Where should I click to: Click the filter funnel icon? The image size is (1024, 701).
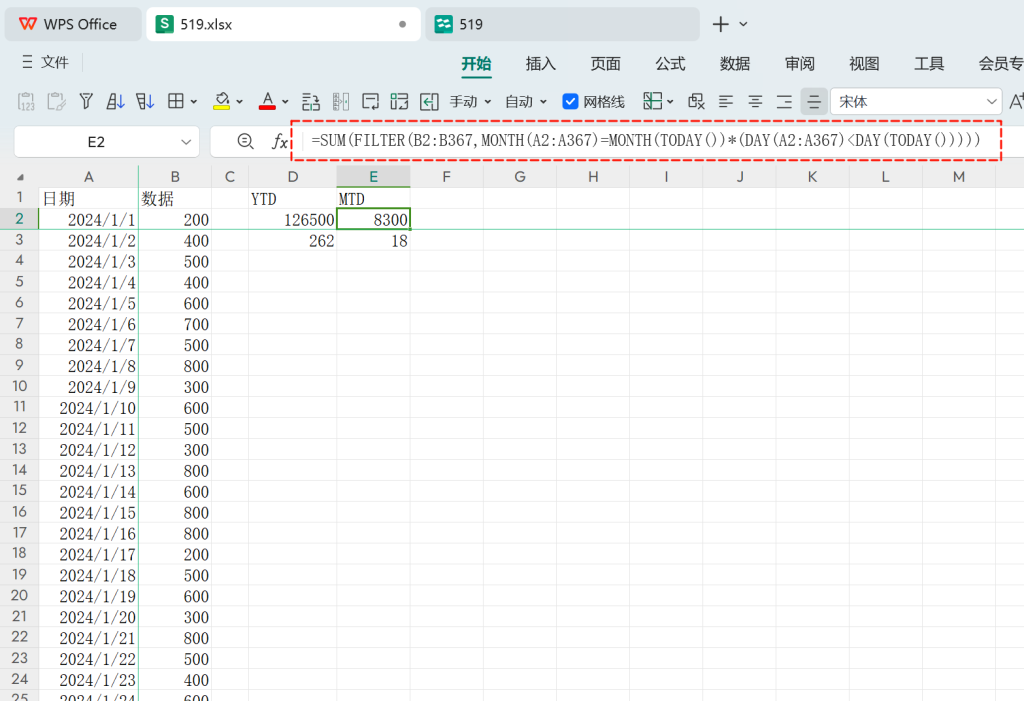86,101
